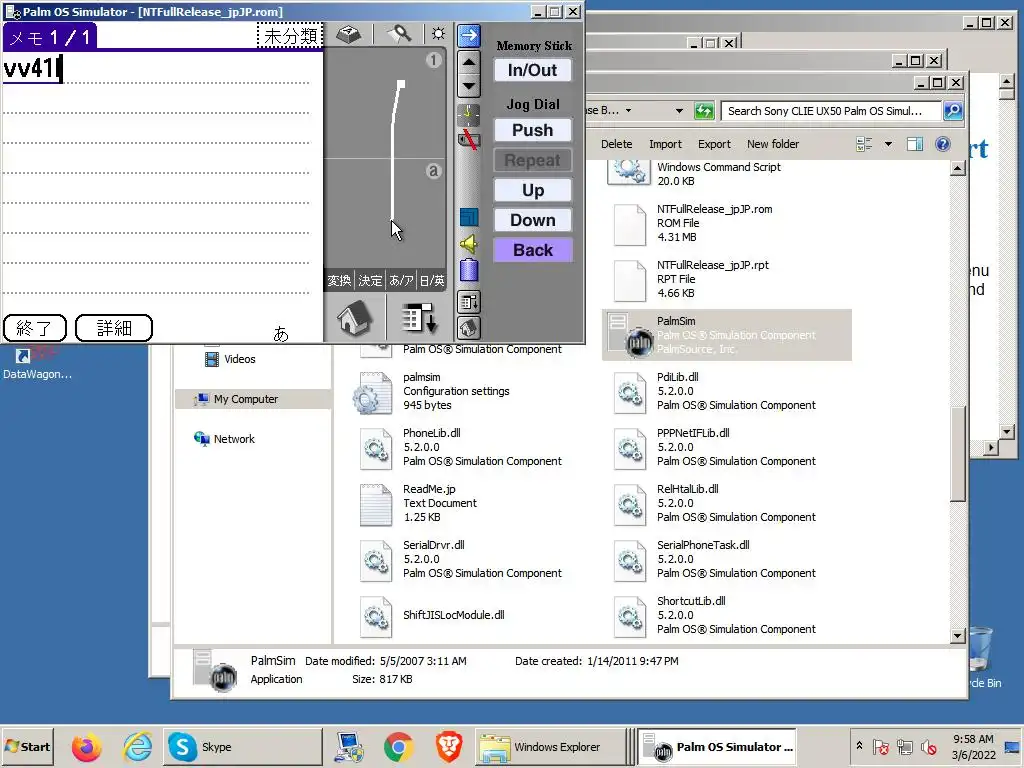The image size is (1024, 768).
Task: Click the small home icon on simulator strip
Action: (x=469, y=327)
